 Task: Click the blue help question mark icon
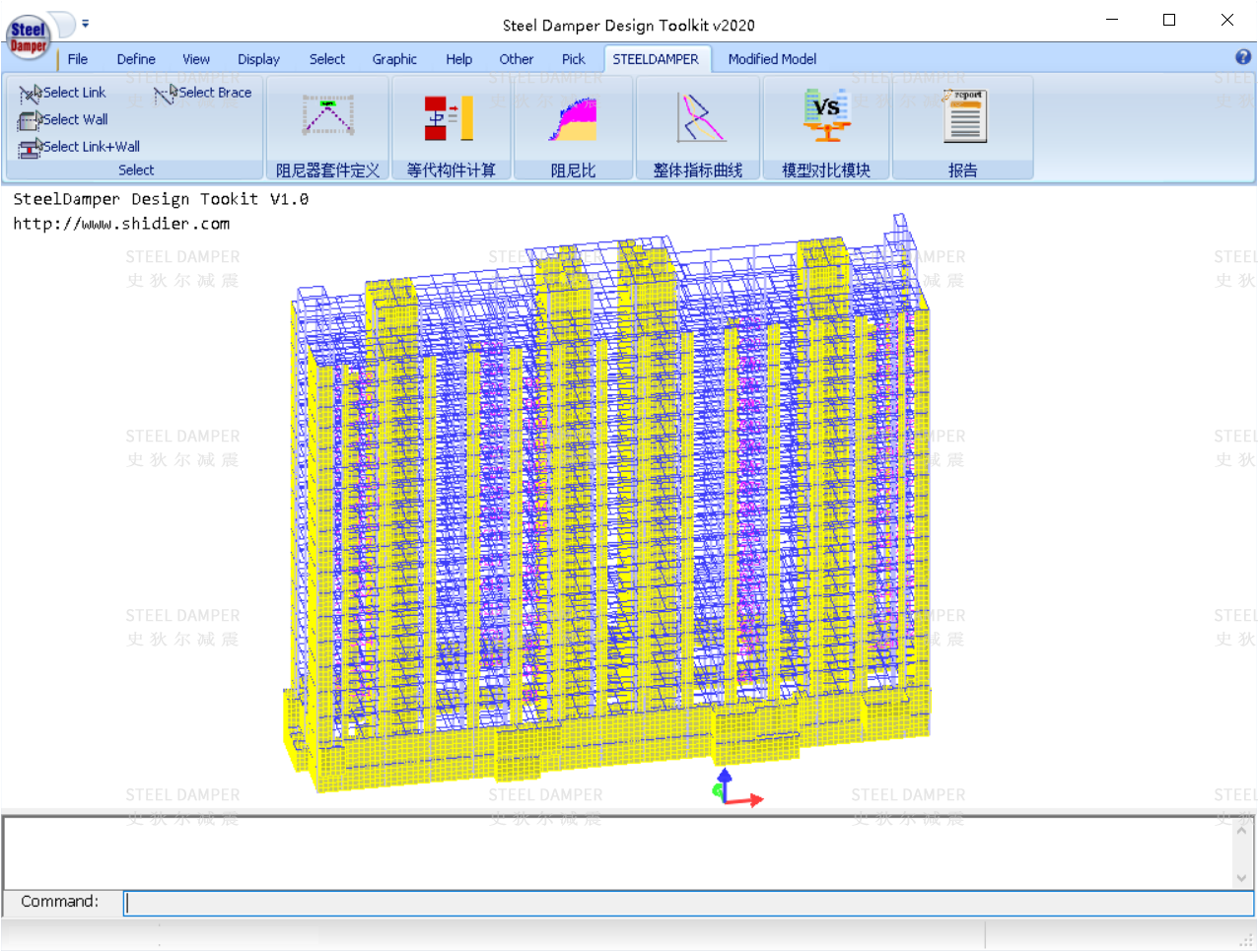(1243, 57)
